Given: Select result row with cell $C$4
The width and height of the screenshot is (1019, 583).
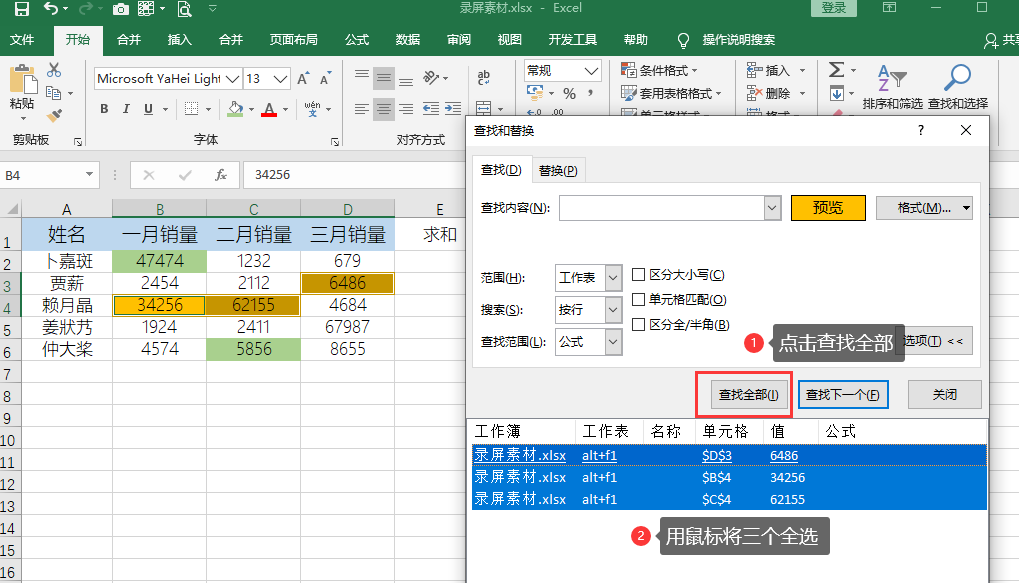Looking at the screenshot, I should click(x=729, y=499).
